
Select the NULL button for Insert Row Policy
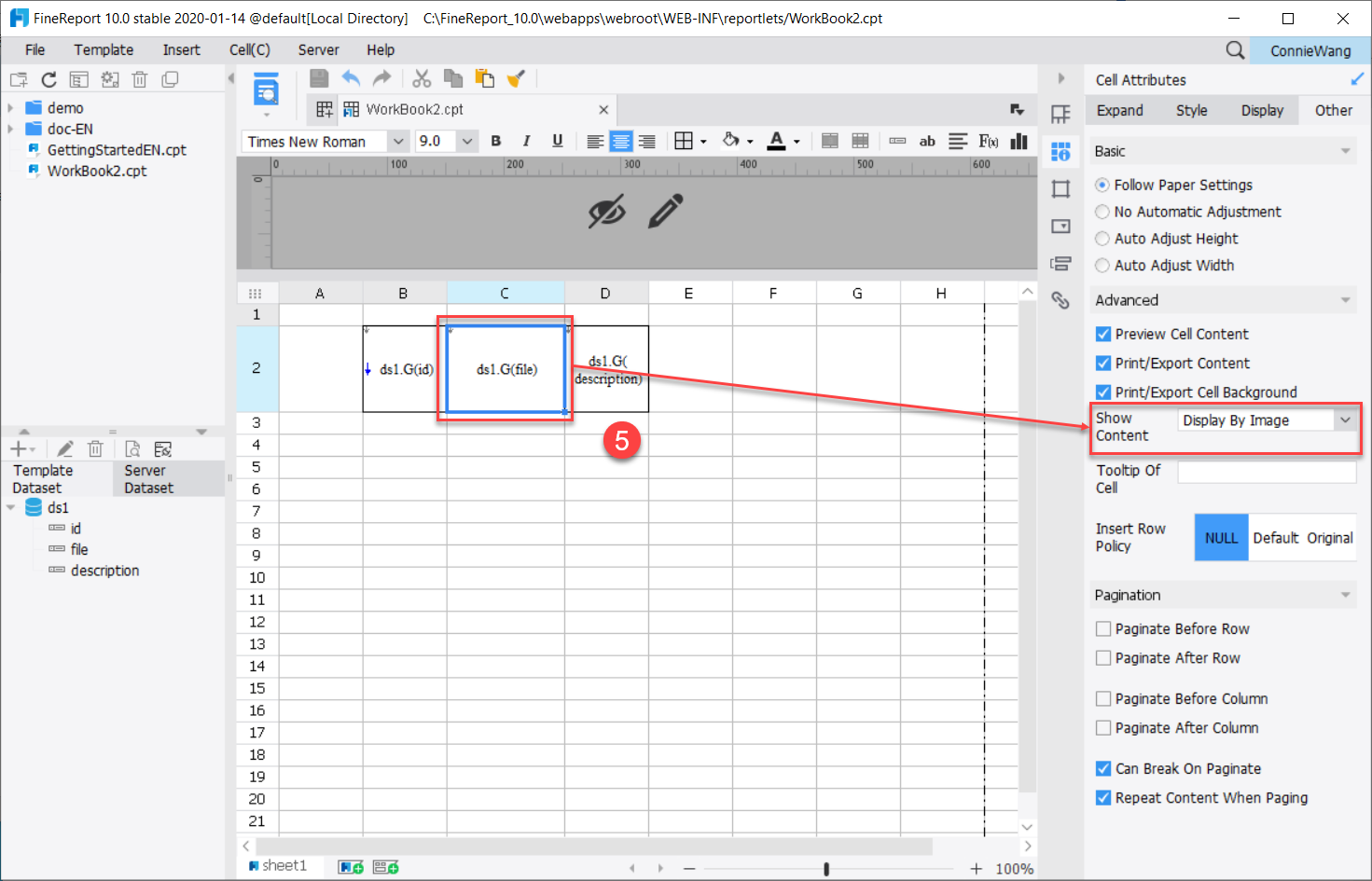click(1221, 537)
